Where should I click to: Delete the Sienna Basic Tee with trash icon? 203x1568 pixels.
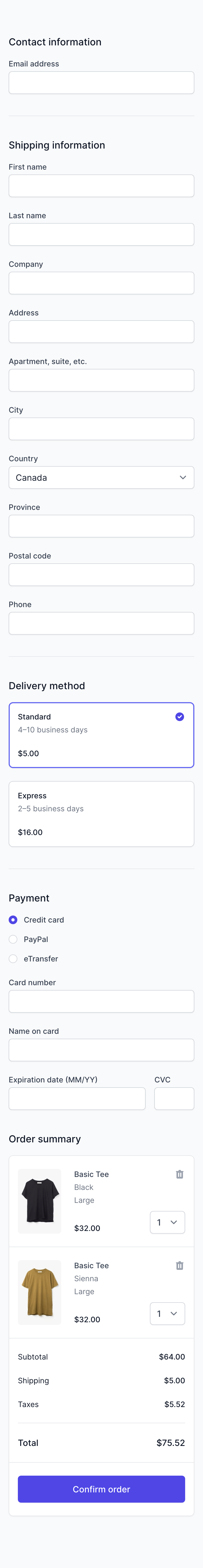pos(179,1265)
